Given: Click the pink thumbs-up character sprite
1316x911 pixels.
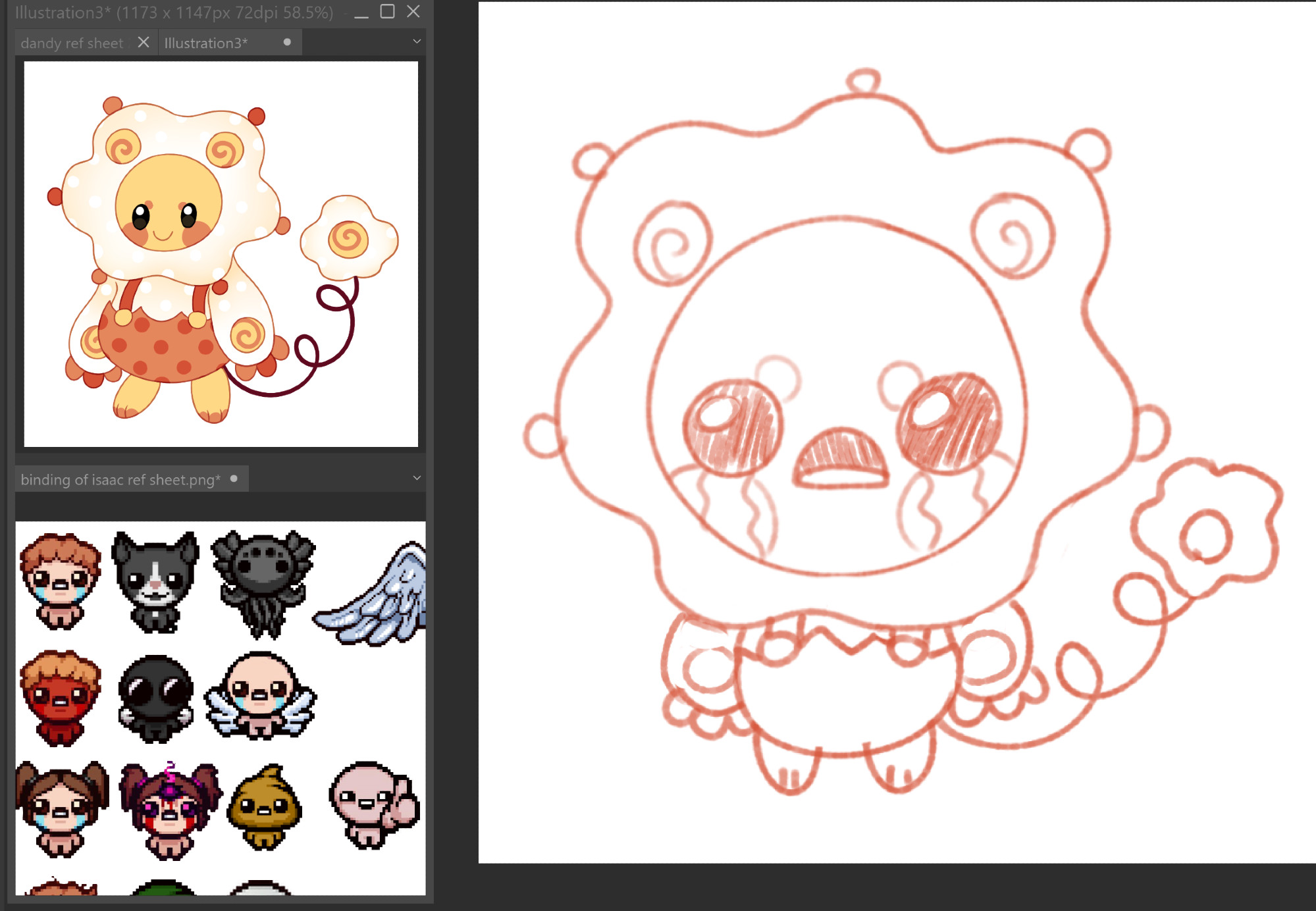Looking at the screenshot, I should (374, 805).
